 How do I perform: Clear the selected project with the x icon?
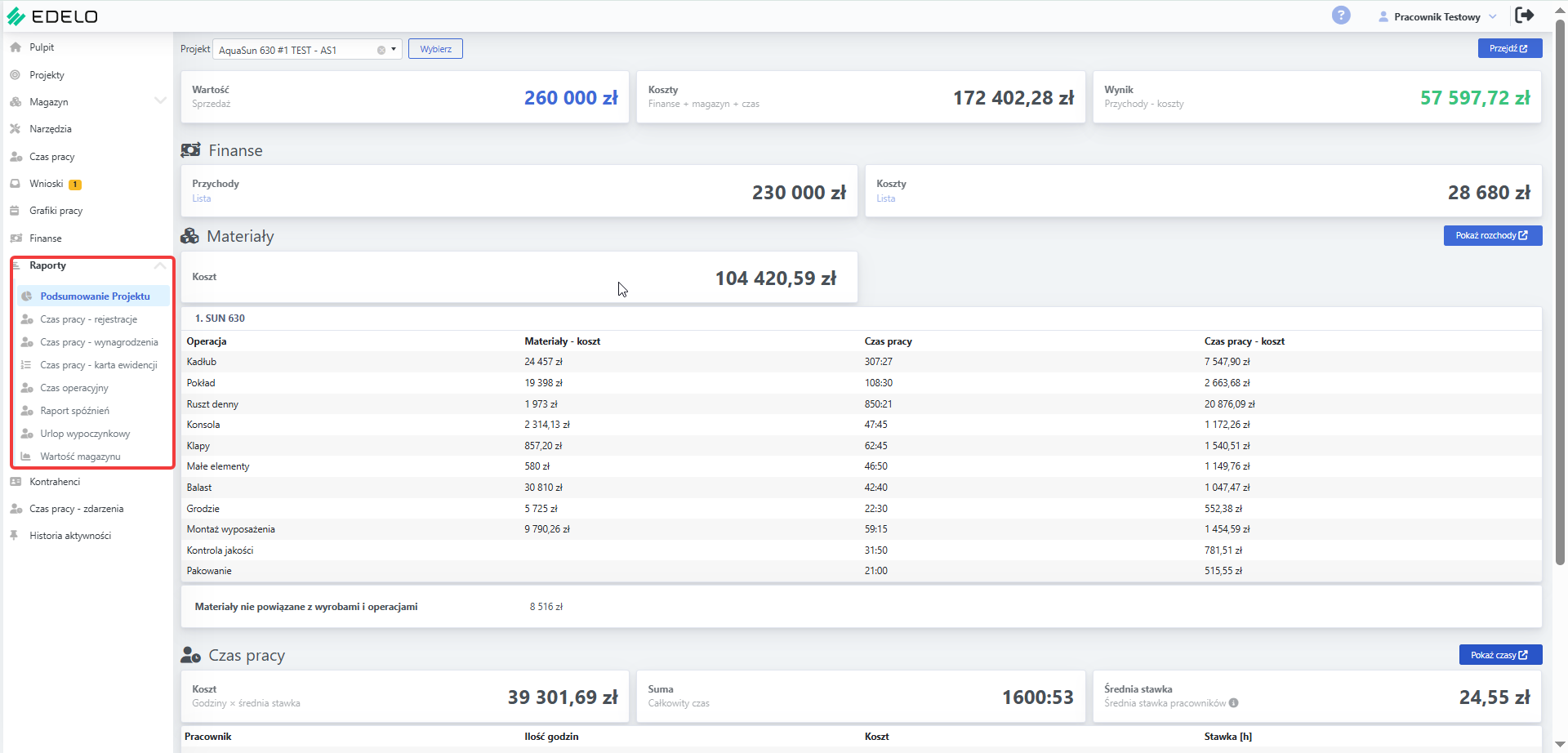(x=381, y=50)
